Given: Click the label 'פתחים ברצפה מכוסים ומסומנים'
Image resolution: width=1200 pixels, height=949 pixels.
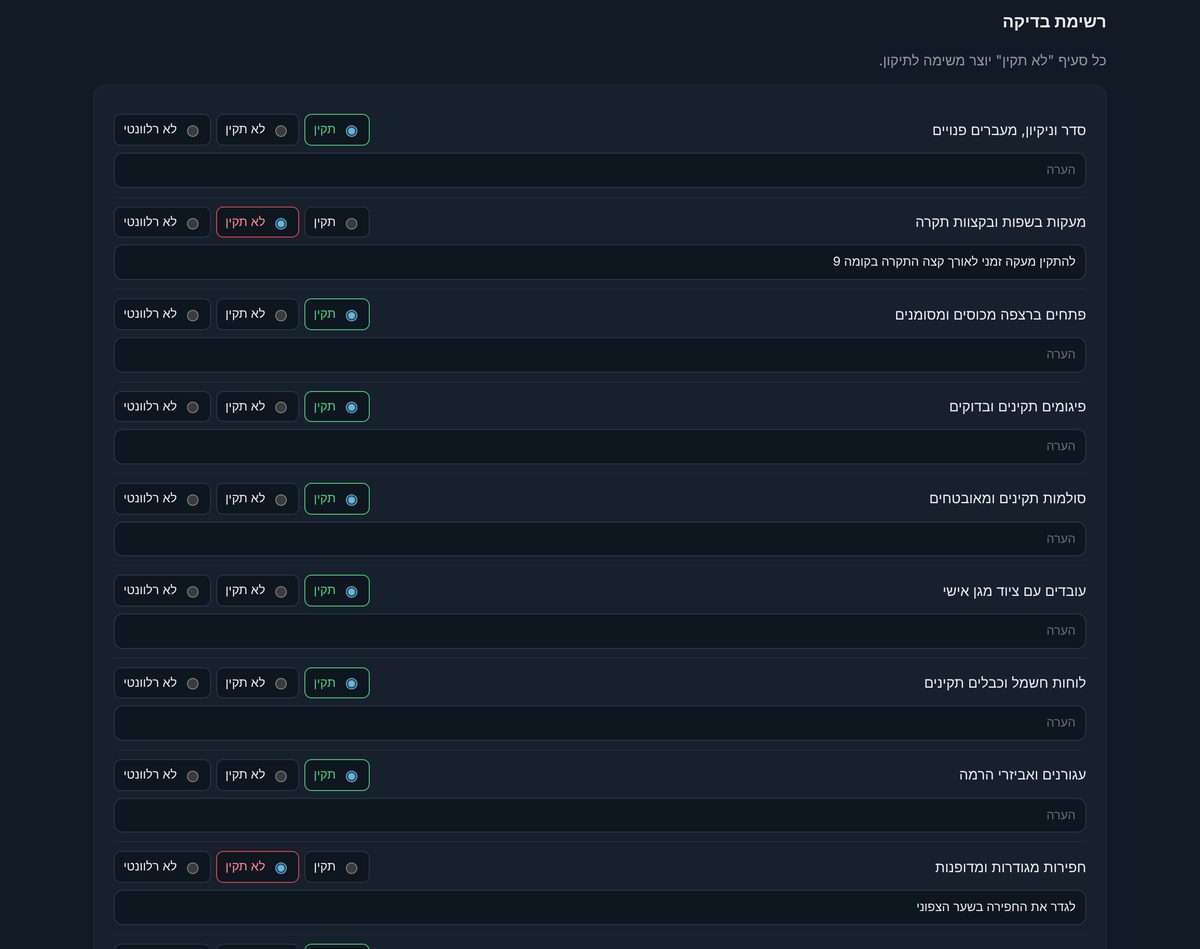Looking at the screenshot, I should (x=990, y=314).
